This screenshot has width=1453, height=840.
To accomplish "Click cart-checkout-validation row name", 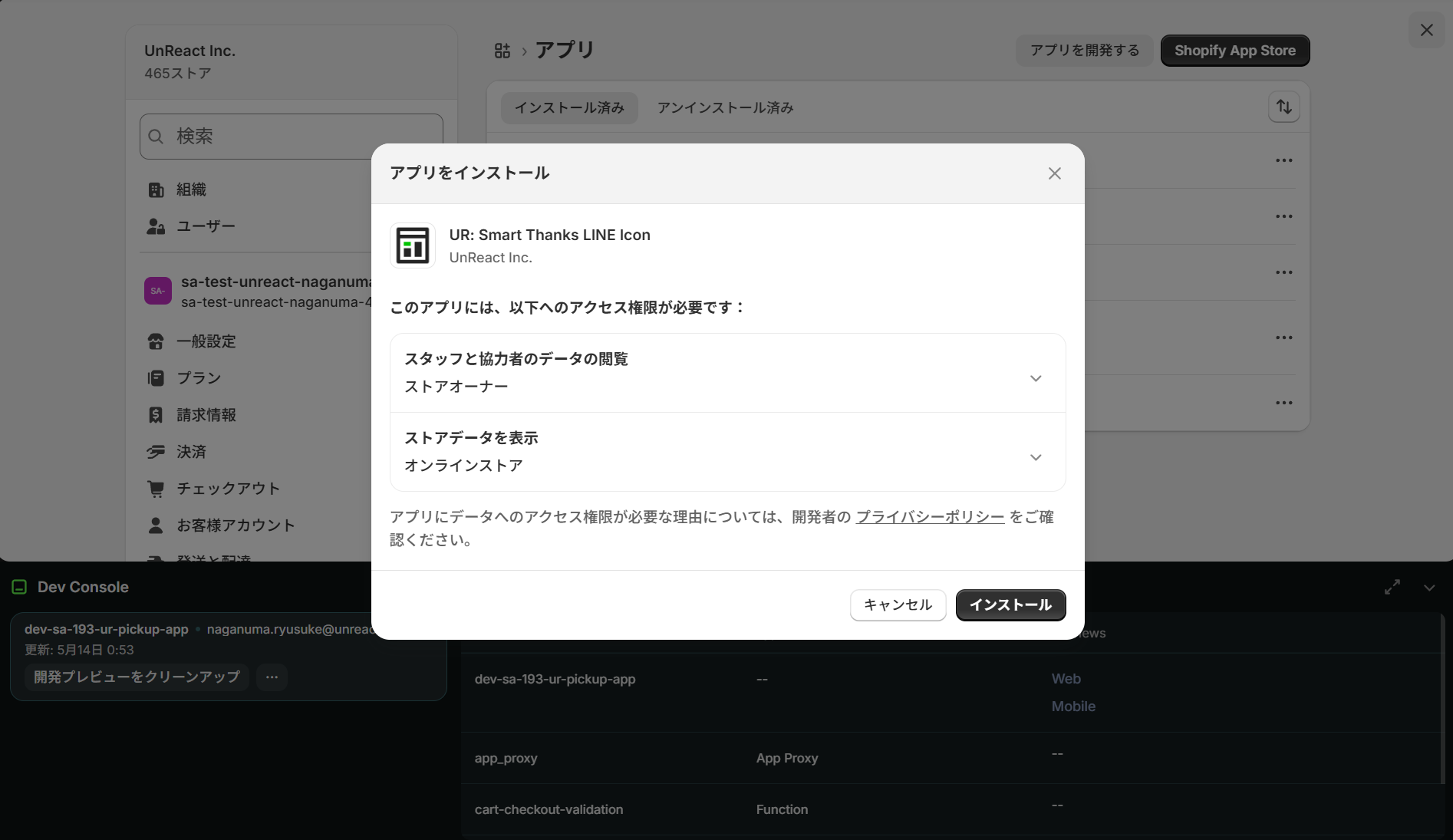I will coord(549,809).
